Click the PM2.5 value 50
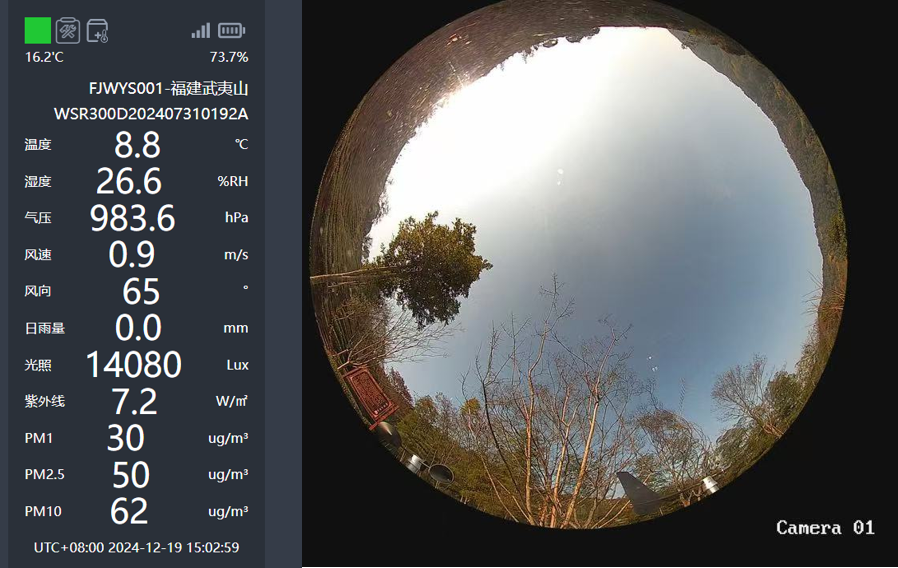 [x=131, y=475]
